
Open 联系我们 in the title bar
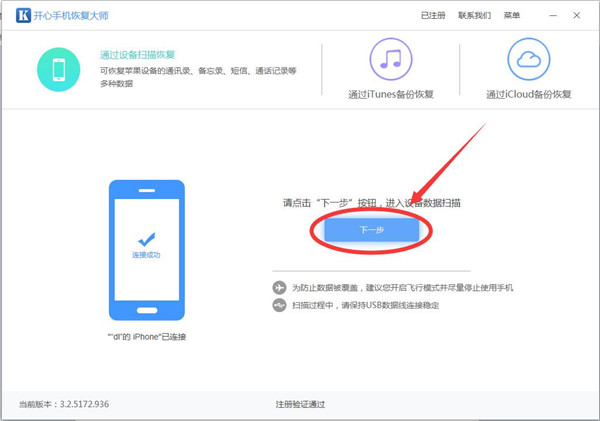[x=474, y=16]
